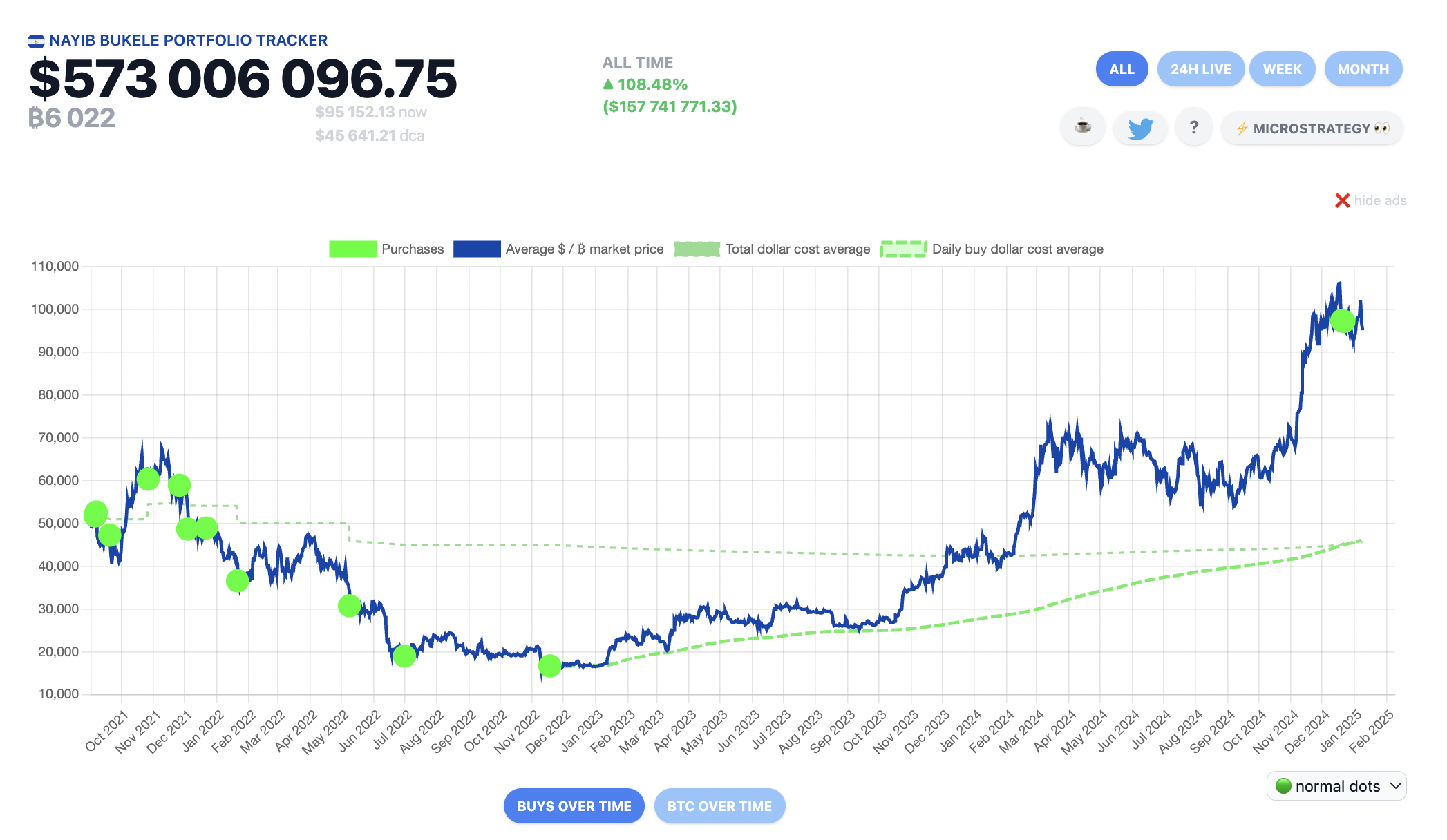Switch to the 24H LIVE tab
The width and height of the screenshot is (1447, 840).
(x=1200, y=69)
